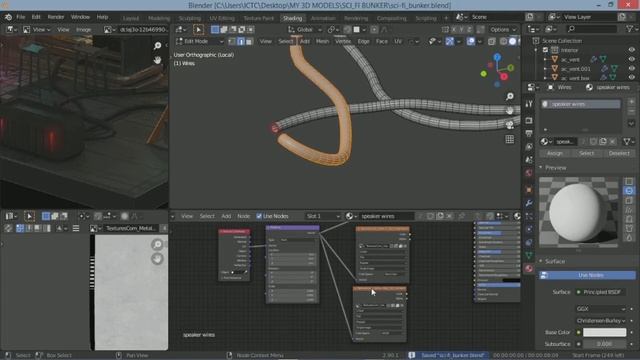Open the World properties tab
The image size is (640, 360).
pyautogui.click(x=529, y=173)
